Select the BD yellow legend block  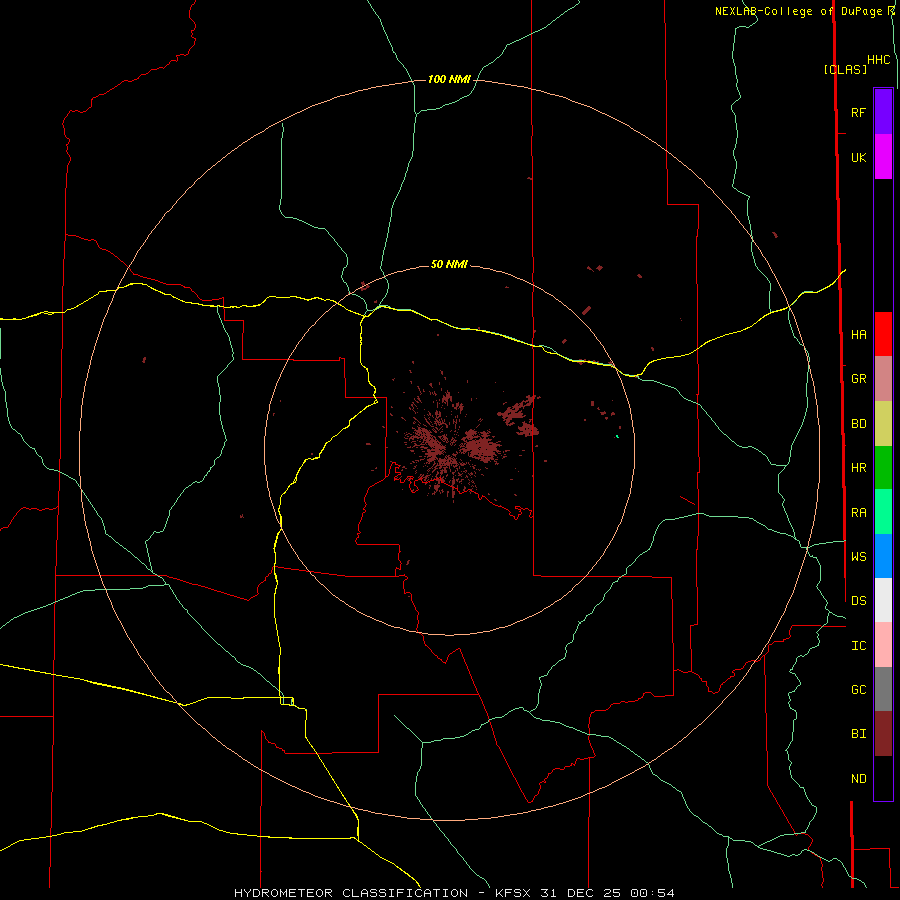[x=883, y=424]
